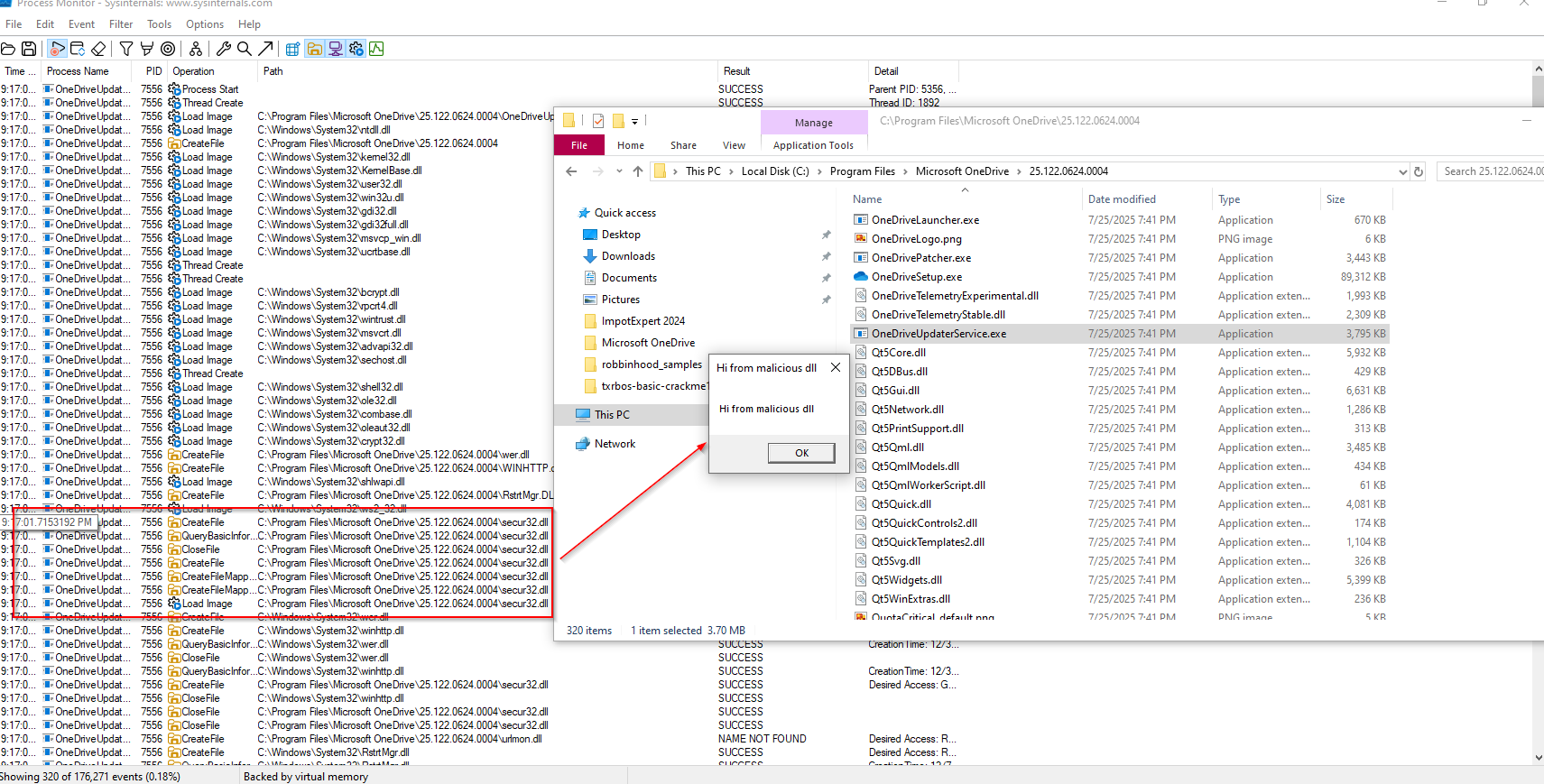Click the Up one level arrow in Explorer
1544x784 pixels.
click(638, 171)
